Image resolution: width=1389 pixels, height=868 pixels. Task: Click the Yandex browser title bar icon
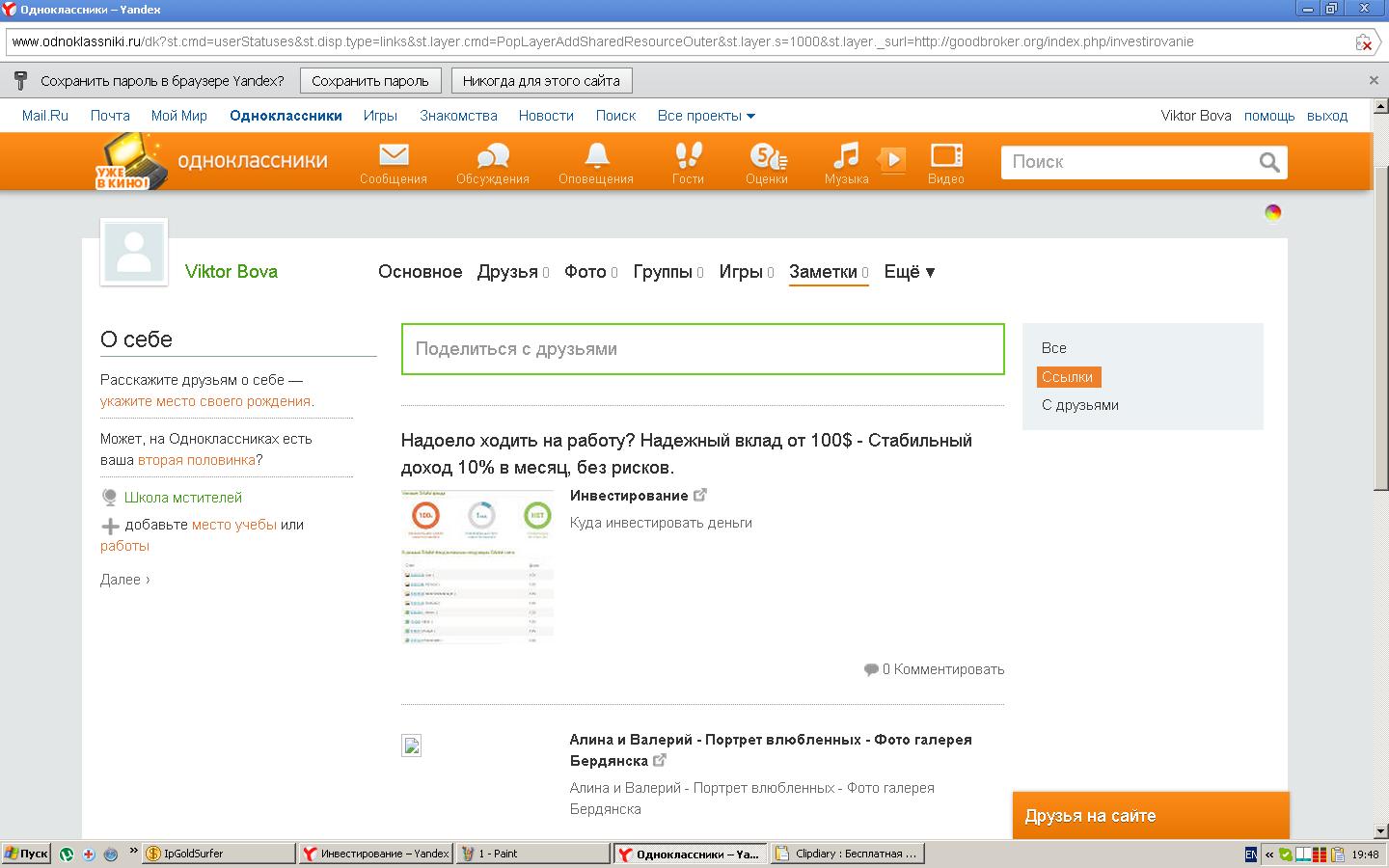click(x=10, y=10)
